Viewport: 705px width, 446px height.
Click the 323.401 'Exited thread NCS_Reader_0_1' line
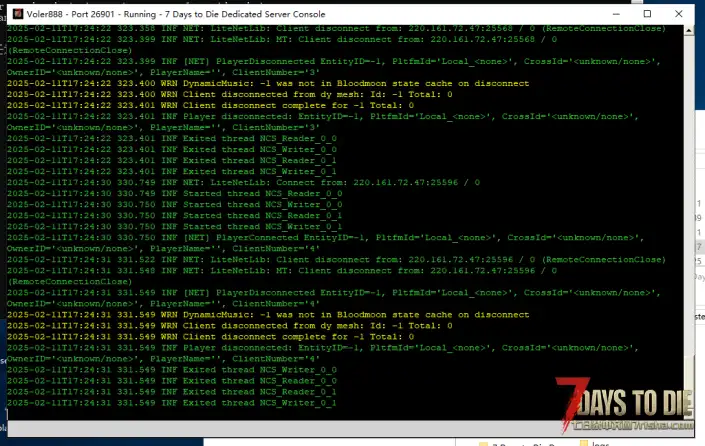(172, 161)
